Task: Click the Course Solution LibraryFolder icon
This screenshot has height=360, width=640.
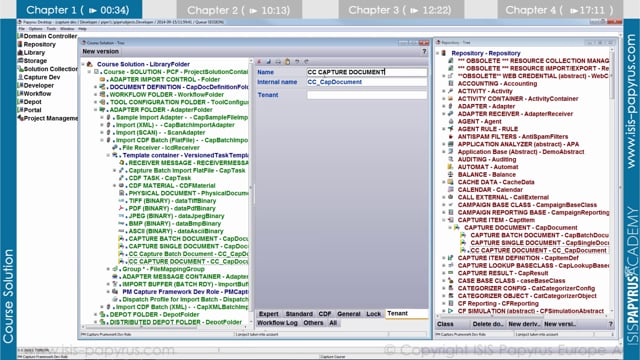Action: point(90,64)
